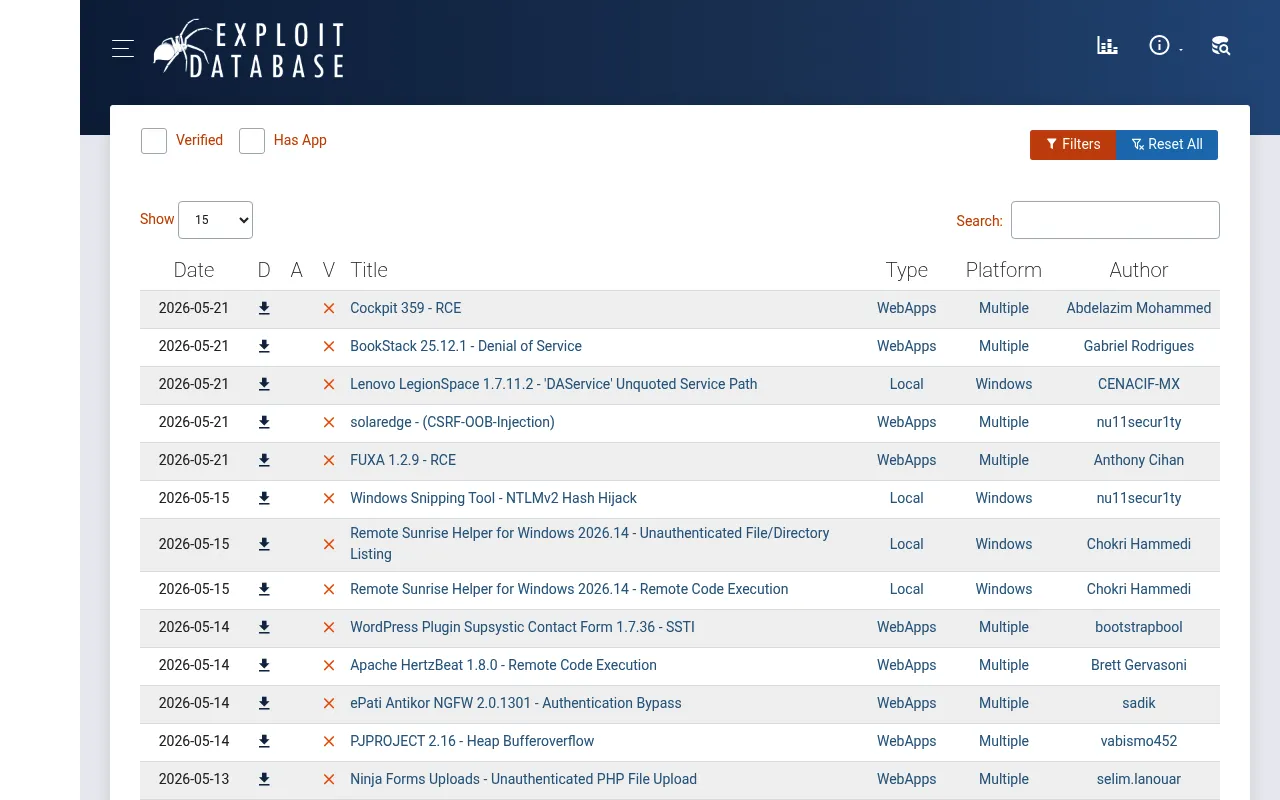Download the Lenovo LegionSpace exploit
Screen dimensions: 1280x800
click(264, 384)
